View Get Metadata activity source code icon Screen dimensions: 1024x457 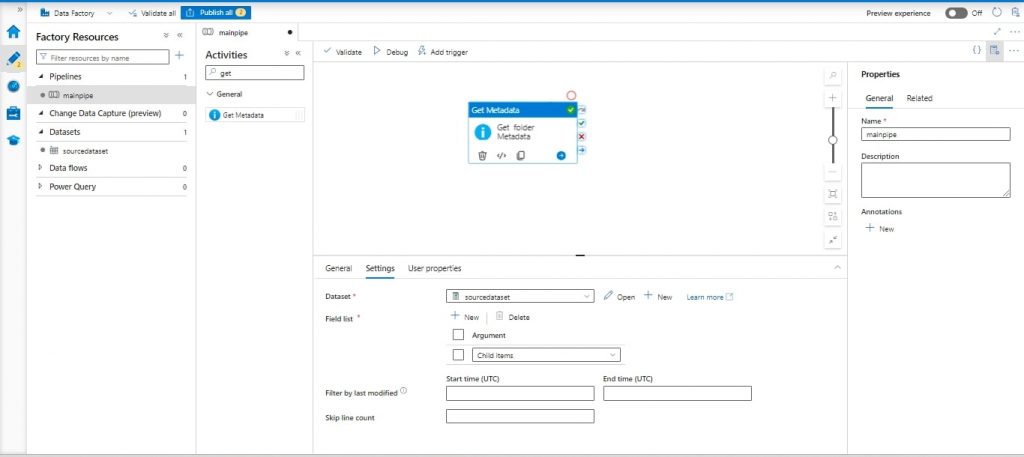tap(501, 155)
